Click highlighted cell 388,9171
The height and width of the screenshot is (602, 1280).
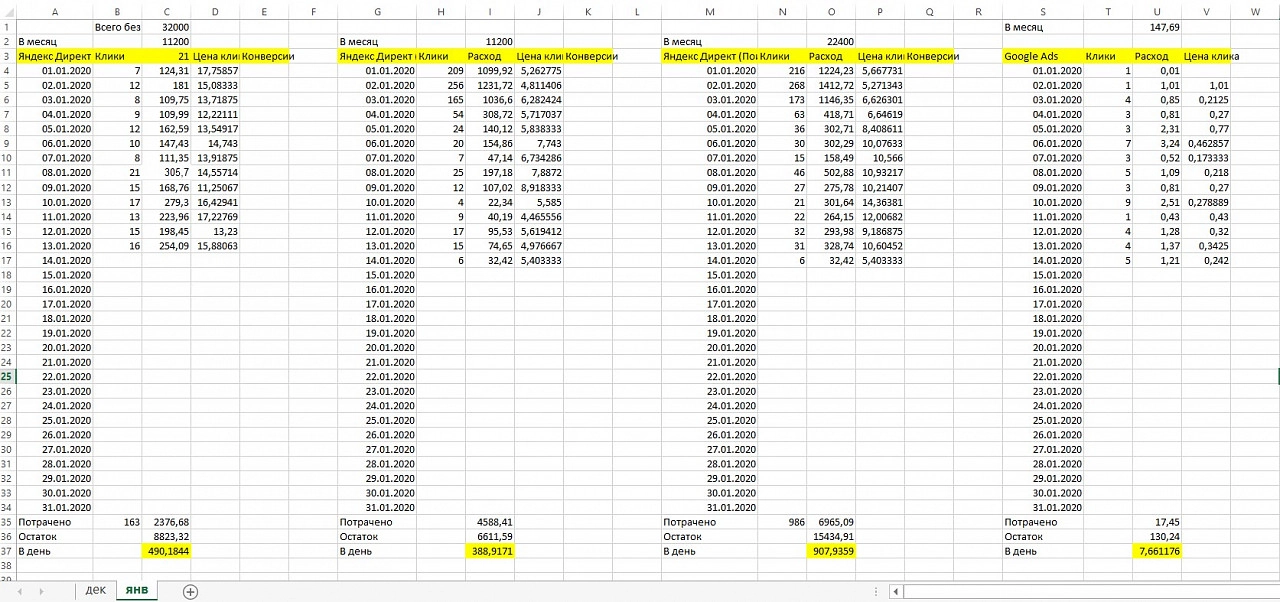(490, 551)
